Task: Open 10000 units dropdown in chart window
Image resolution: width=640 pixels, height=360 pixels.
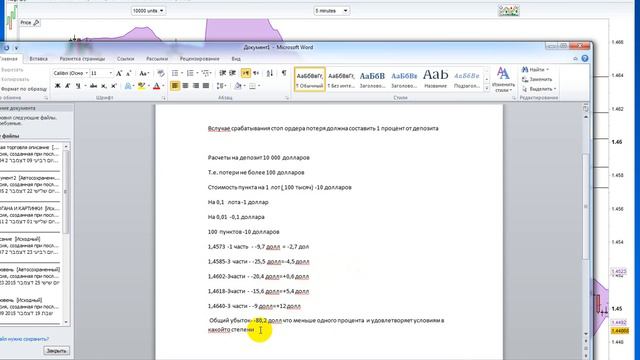Action: (148, 11)
